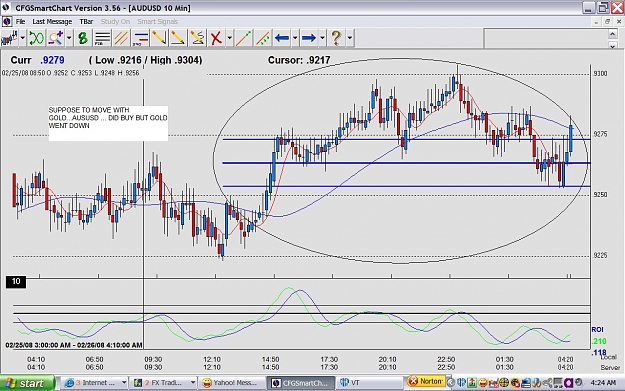Click the black 10 period label

16,282
